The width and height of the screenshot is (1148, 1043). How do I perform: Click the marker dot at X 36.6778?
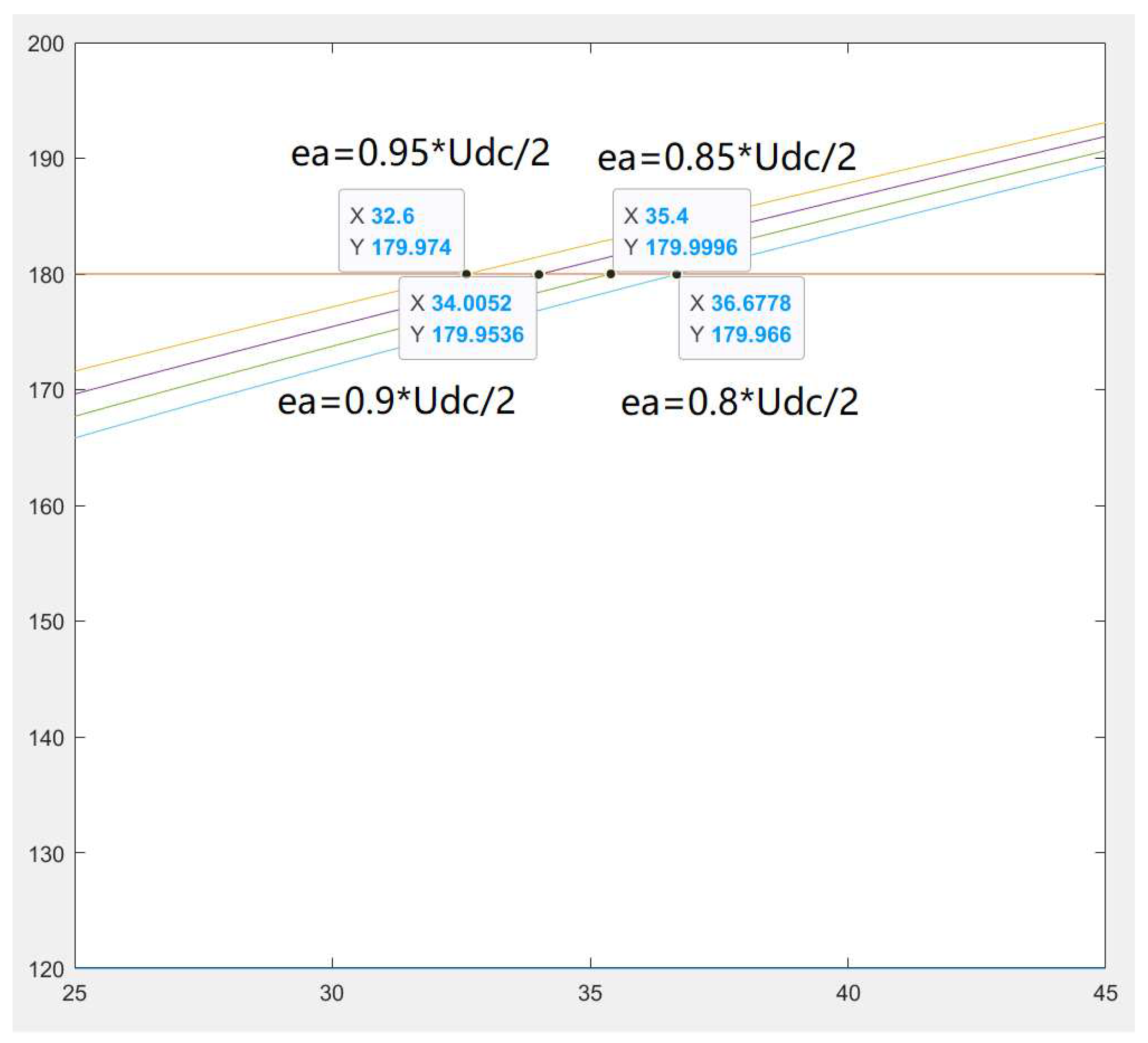point(677,275)
